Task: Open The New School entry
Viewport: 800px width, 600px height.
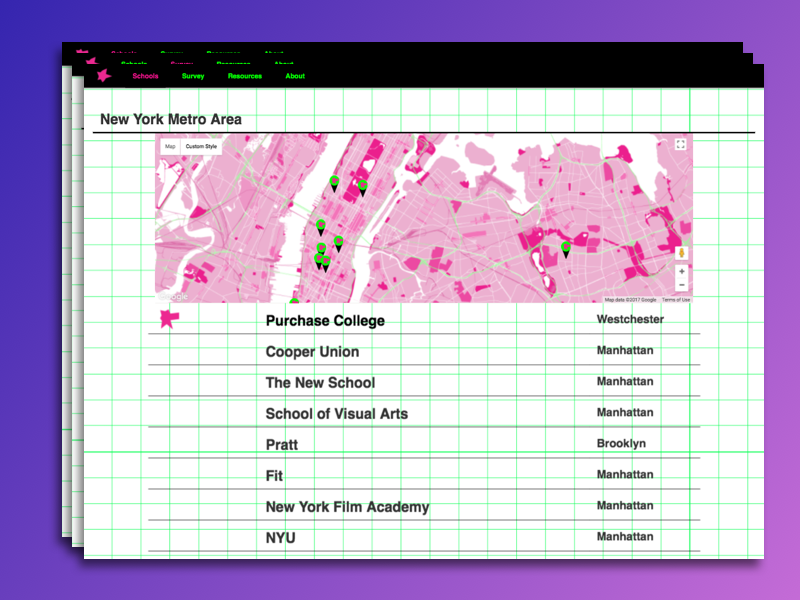Action: coord(320,383)
